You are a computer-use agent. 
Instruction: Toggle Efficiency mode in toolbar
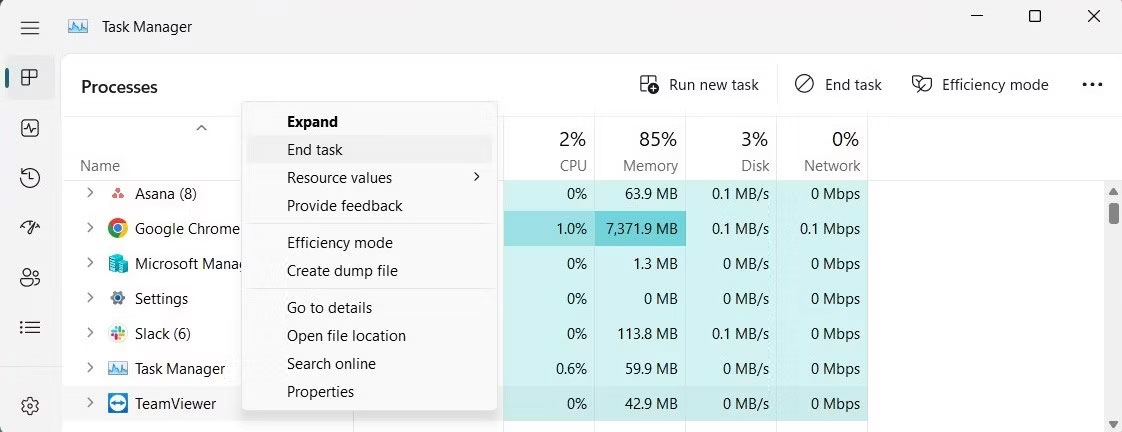980,85
